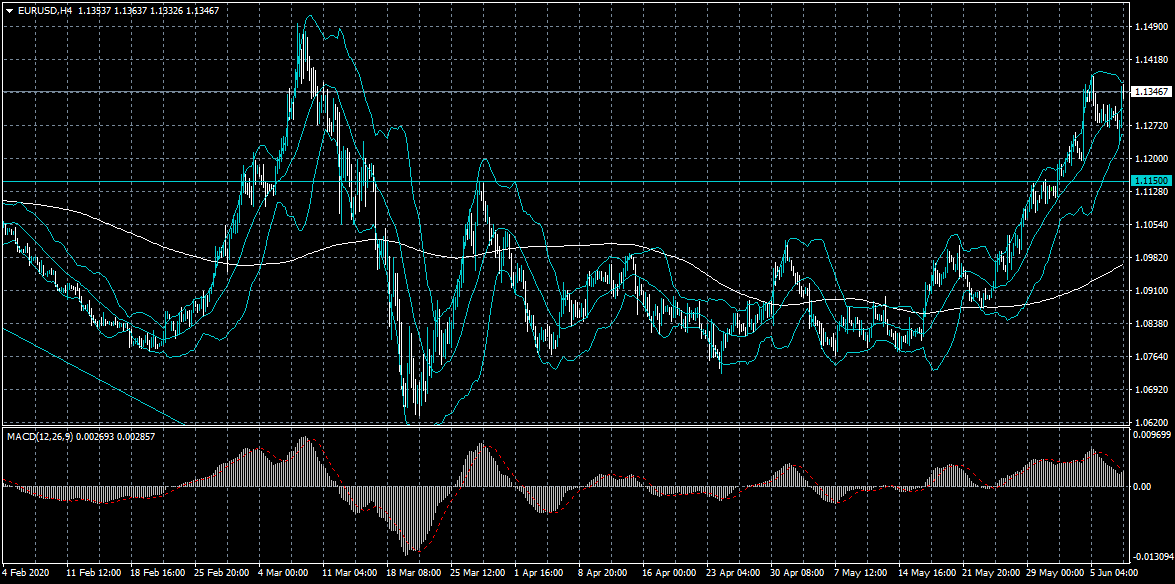This screenshot has width=1175, height=584.
Task: Click the 5 Jun 04:00 time label
Action: click(1115, 573)
